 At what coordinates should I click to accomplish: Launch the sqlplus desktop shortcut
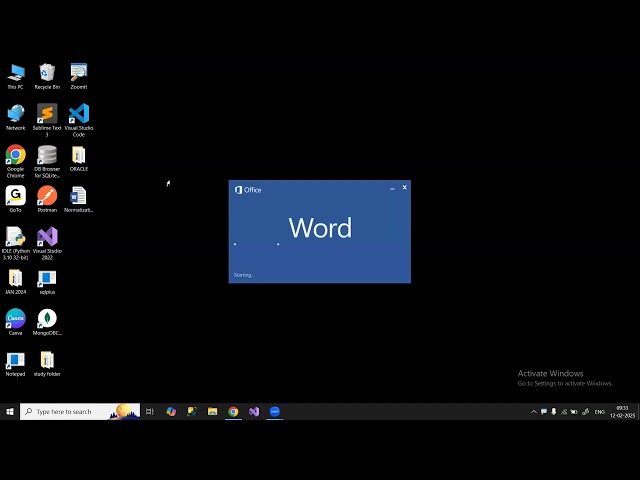click(x=47, y=282)
